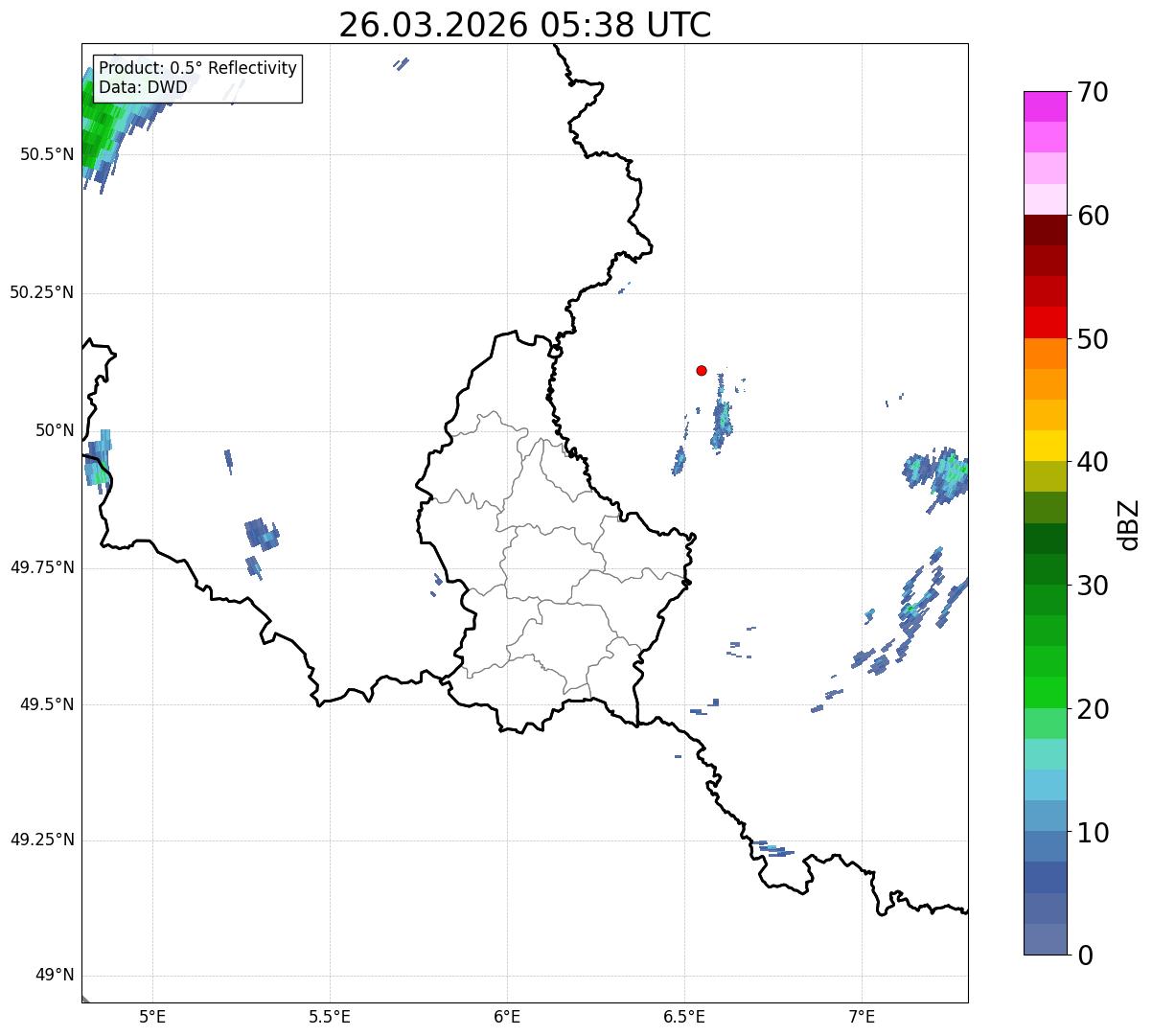Click the 50.25°N latitude label

point(41,292)
